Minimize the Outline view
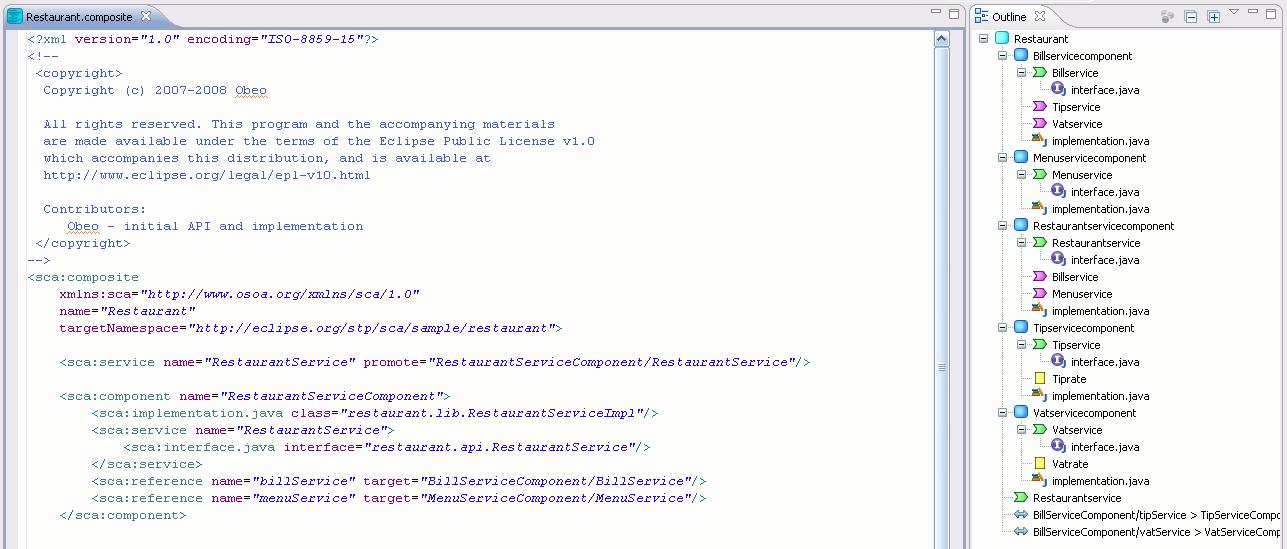 (1255, 12)
